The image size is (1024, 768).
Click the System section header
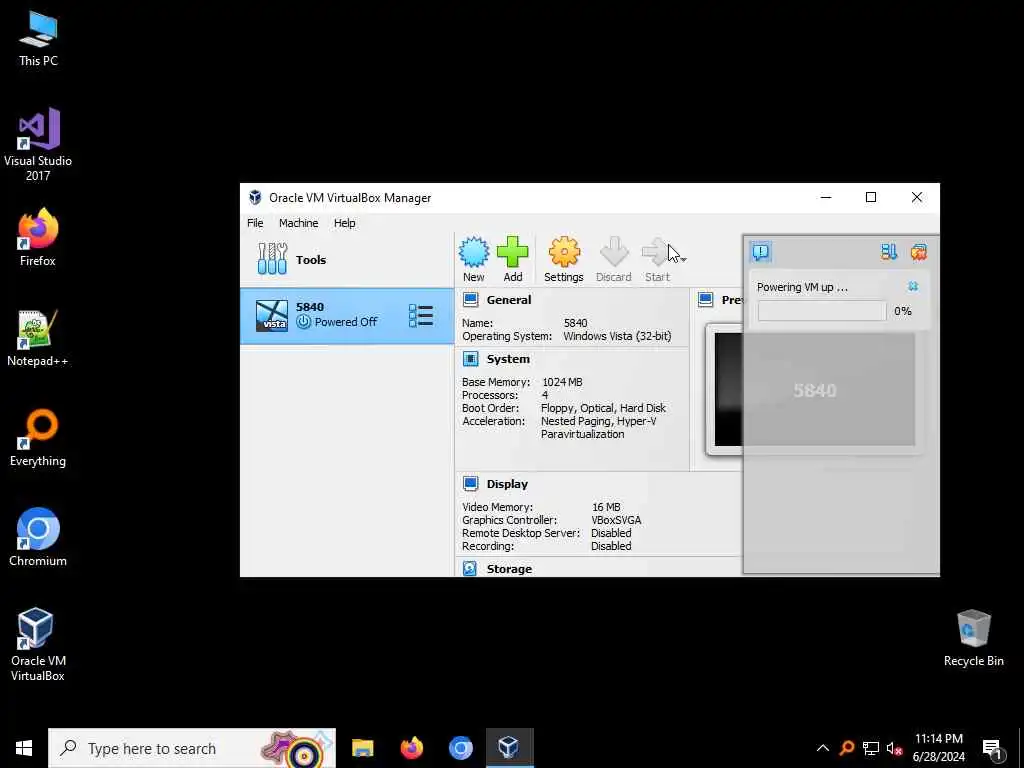[508, 359]
